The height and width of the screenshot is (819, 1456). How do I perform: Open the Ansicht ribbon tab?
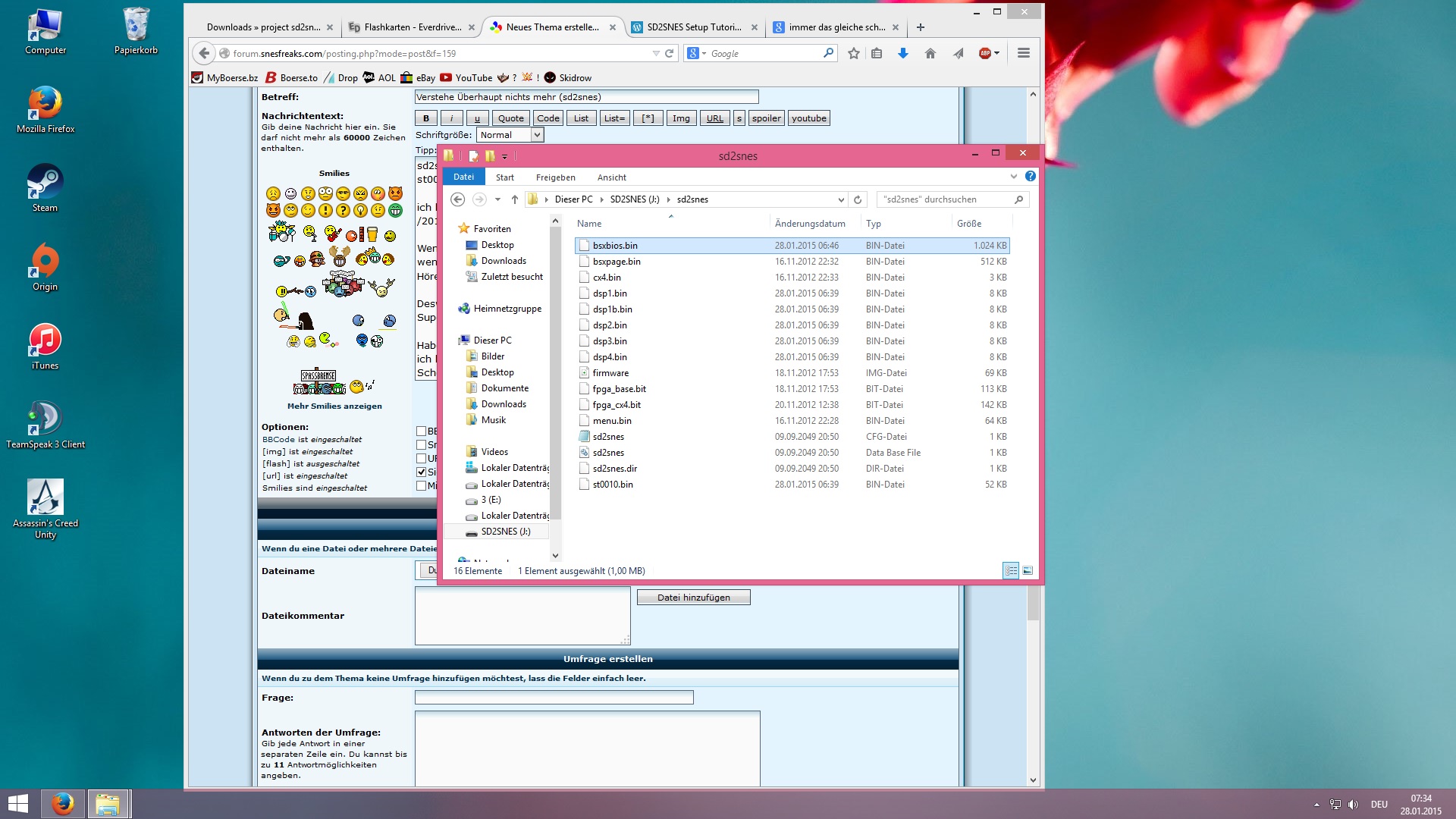[x=611, y=177]
